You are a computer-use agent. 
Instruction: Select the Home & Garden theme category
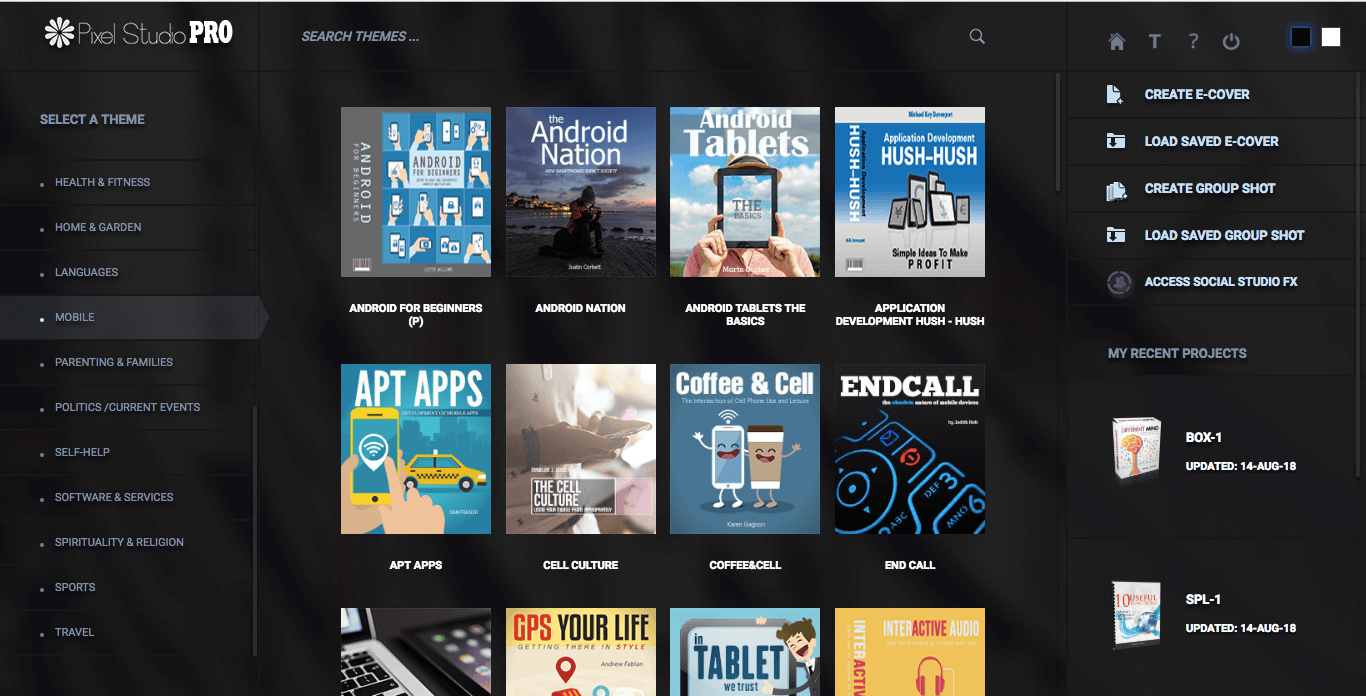coord(98,227)
